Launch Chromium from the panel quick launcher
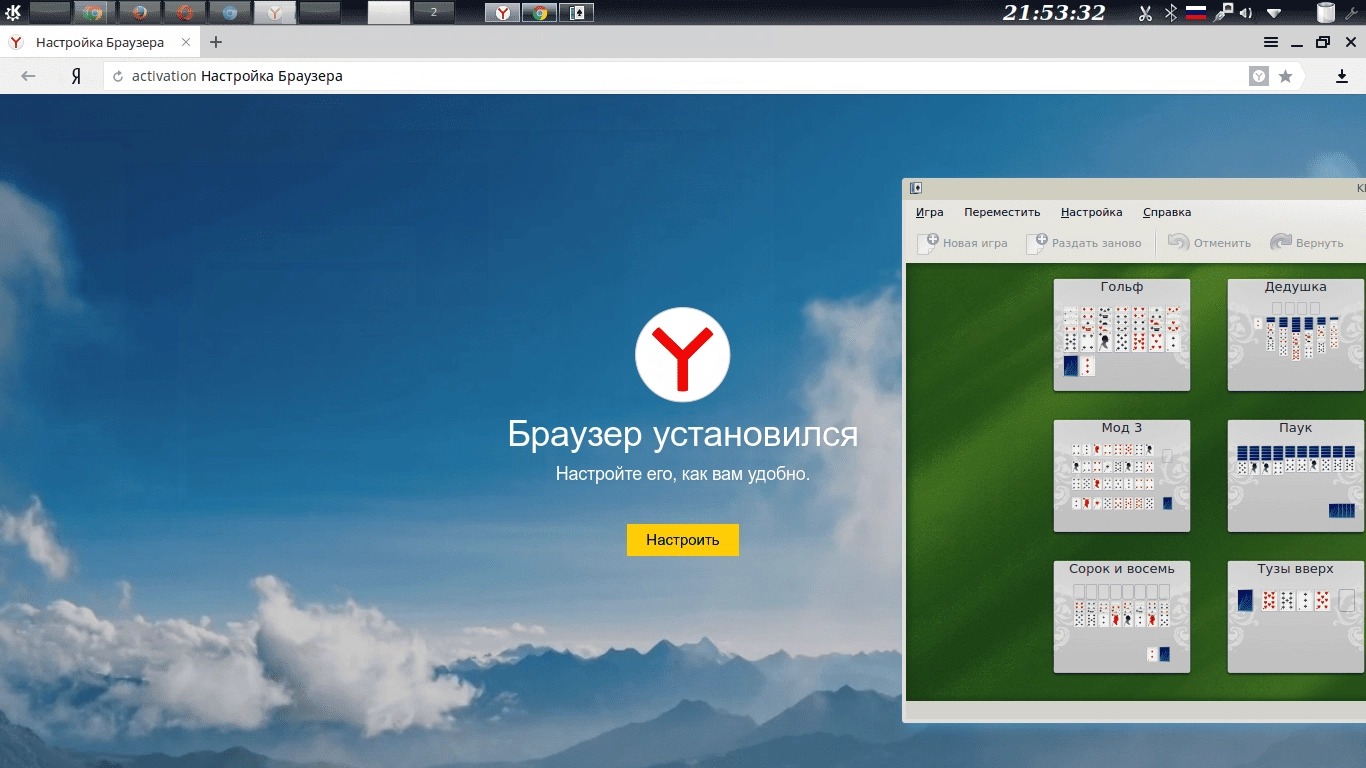 (x=230, y=13)
